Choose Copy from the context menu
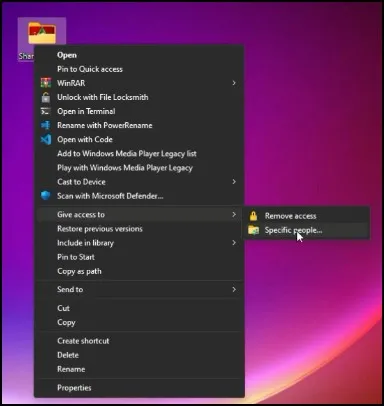Image resolution: width=384 pixels, height=406 pixels. pos(66,323)
